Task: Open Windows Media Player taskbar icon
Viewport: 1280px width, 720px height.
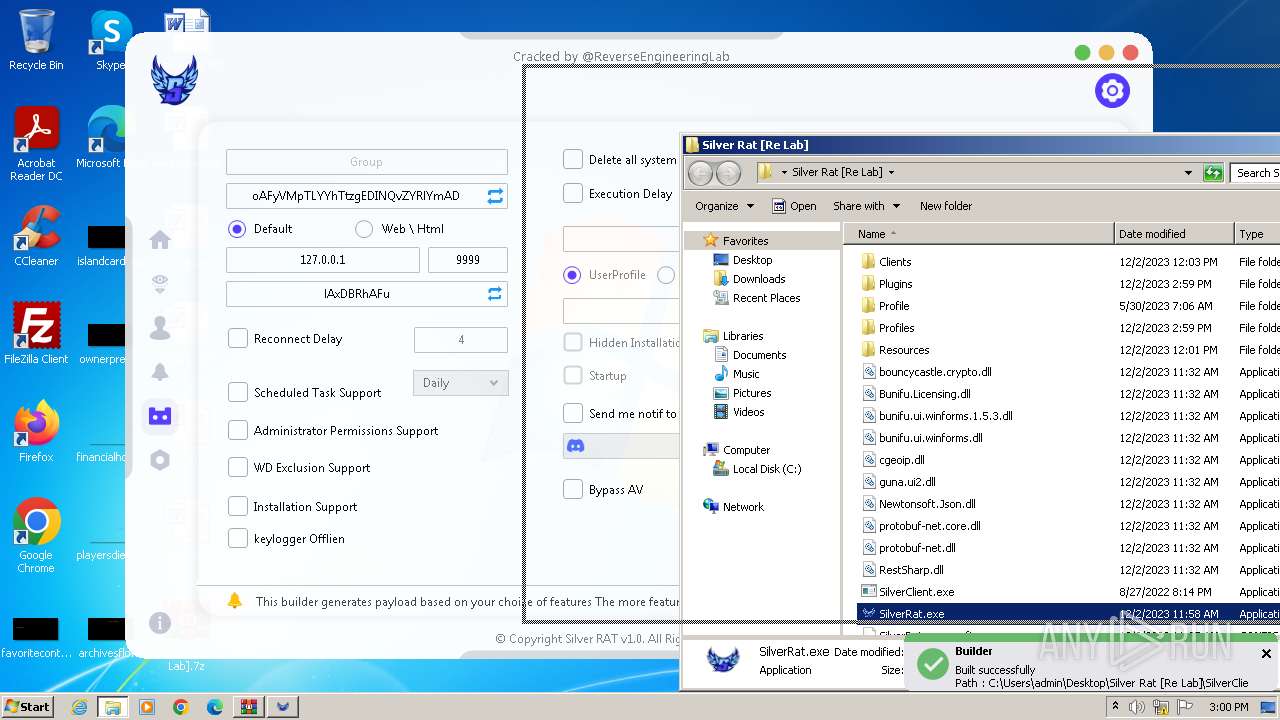Action: [147, 707]
